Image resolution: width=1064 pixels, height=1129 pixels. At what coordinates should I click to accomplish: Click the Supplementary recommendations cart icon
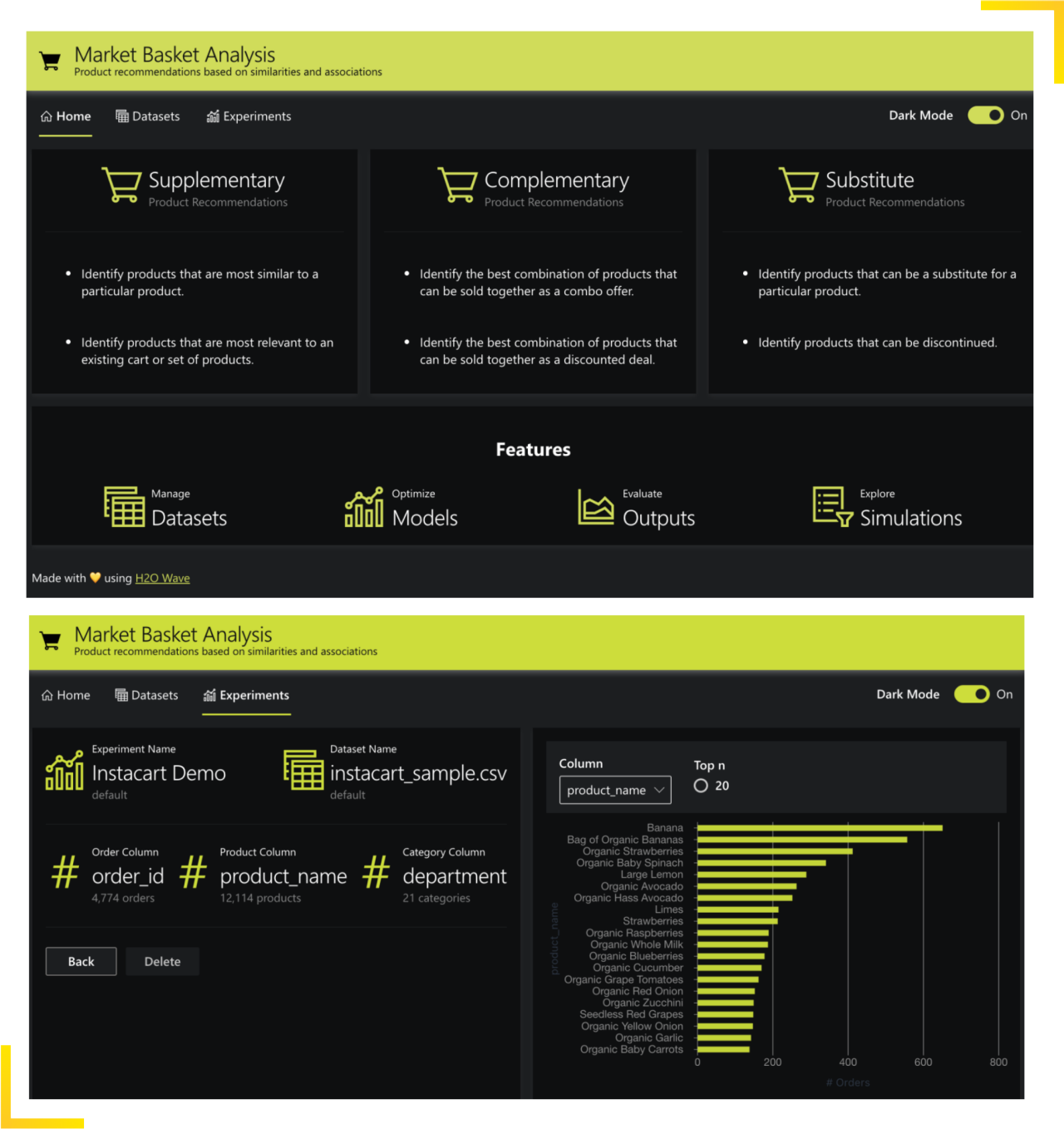(121, 185)
